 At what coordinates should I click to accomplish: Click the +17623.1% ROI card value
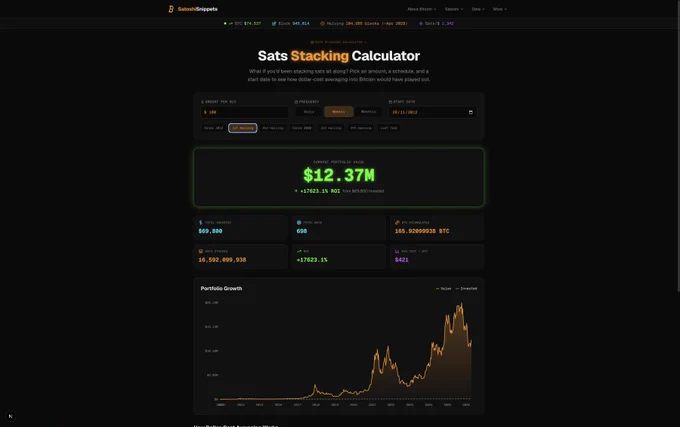pyautogui.click(x=312, y=260)
